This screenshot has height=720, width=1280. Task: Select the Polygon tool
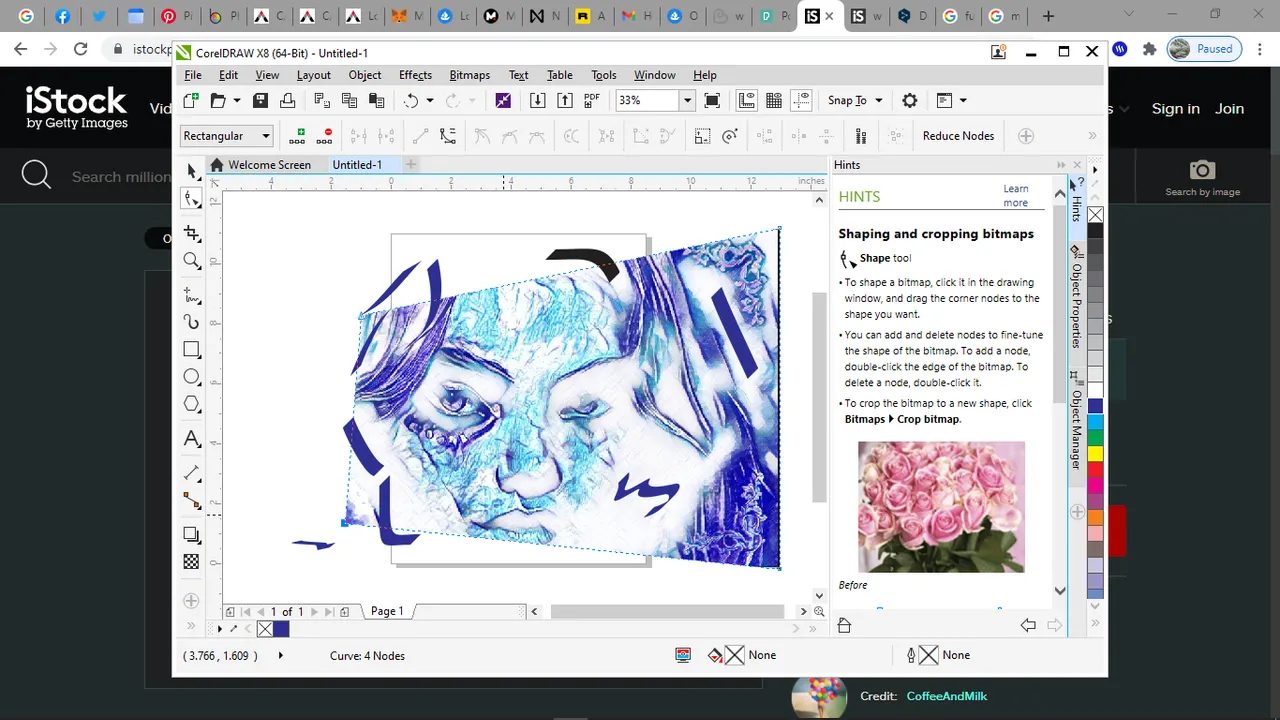coord(192,404)
